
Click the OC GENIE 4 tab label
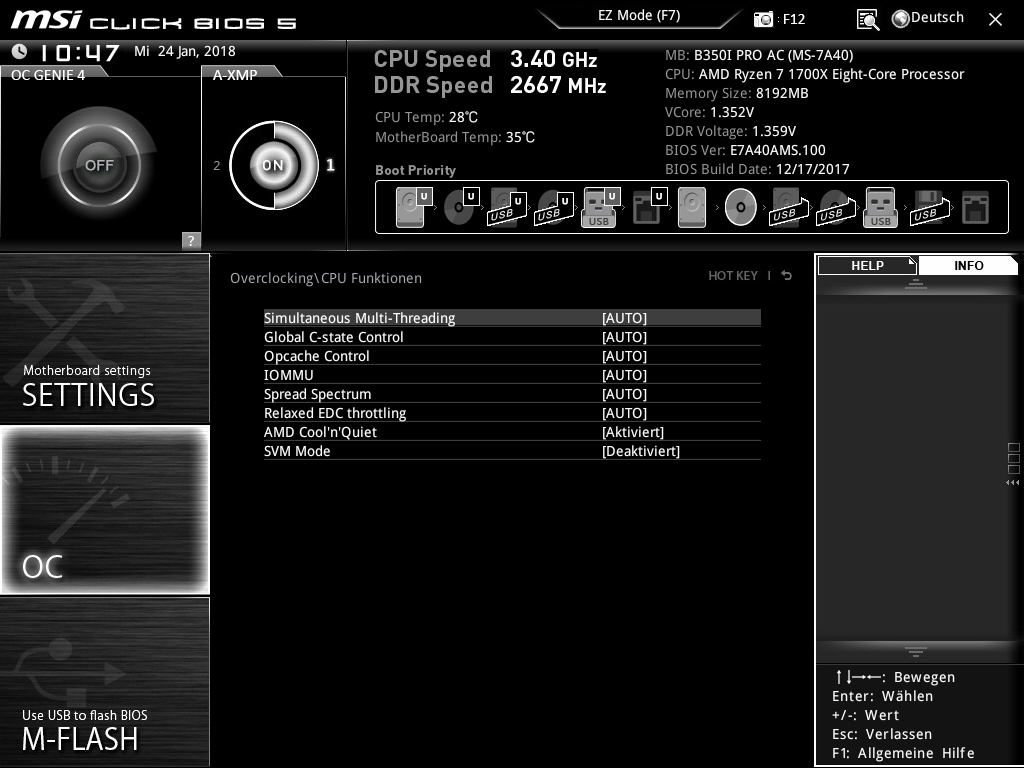pyautogui.click(x=48, y=74)
